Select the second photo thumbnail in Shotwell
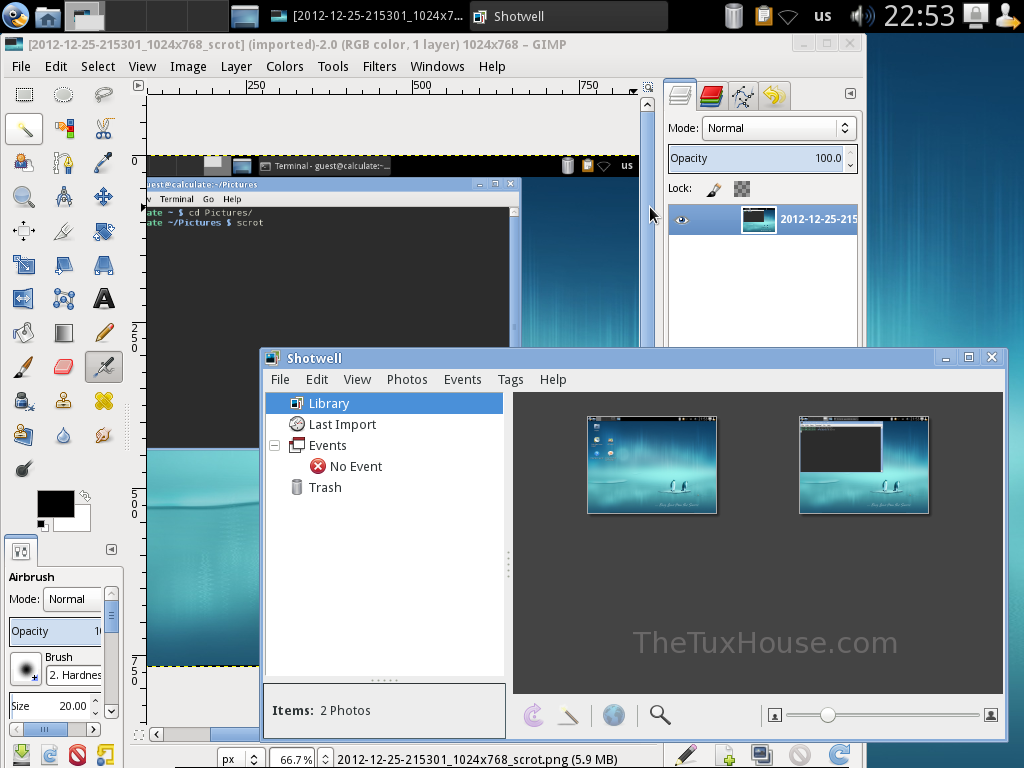This screenshot has height=768, width=1024. click(x=864, y=465)
